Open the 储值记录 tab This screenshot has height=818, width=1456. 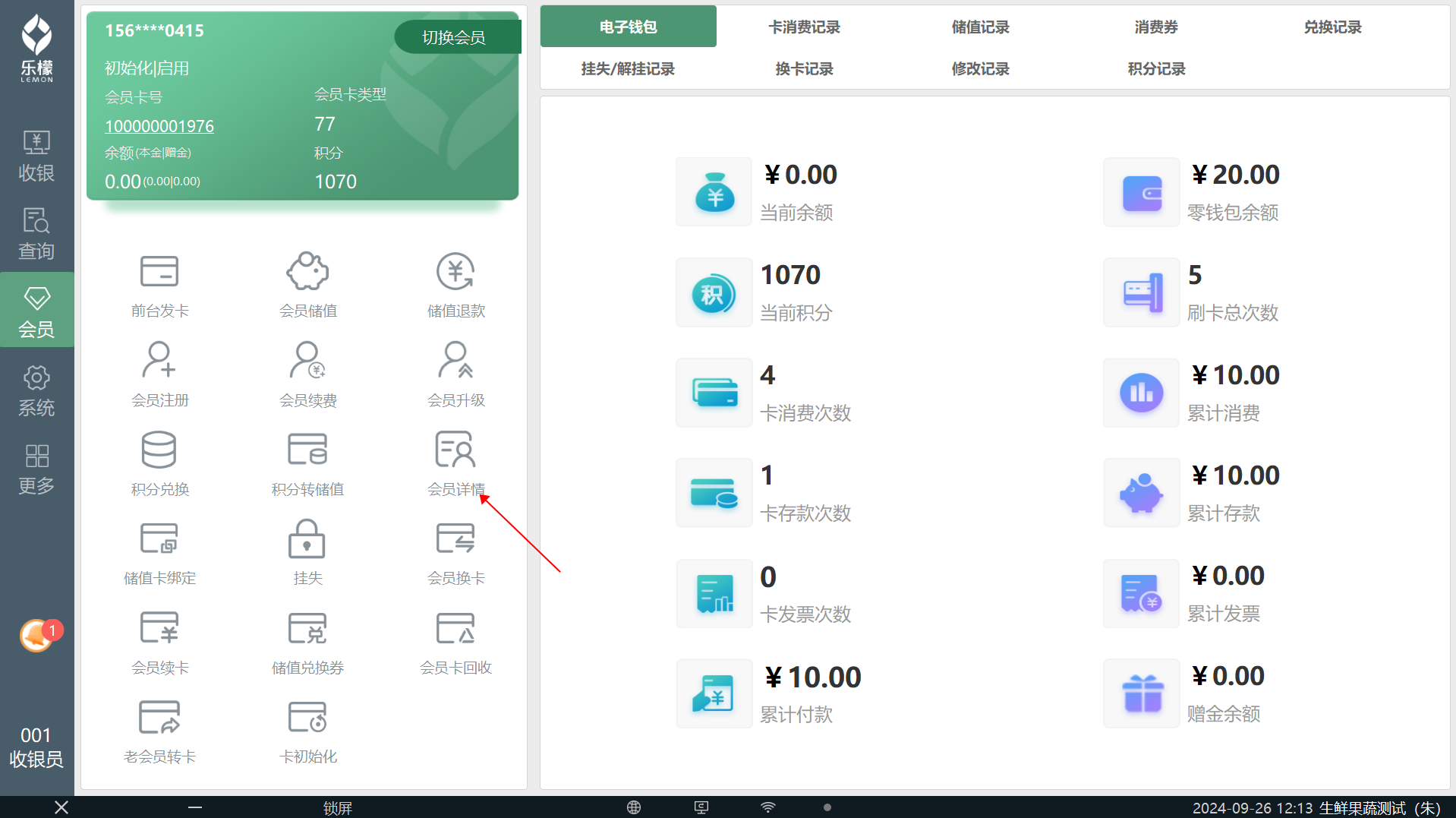point(980,27)
